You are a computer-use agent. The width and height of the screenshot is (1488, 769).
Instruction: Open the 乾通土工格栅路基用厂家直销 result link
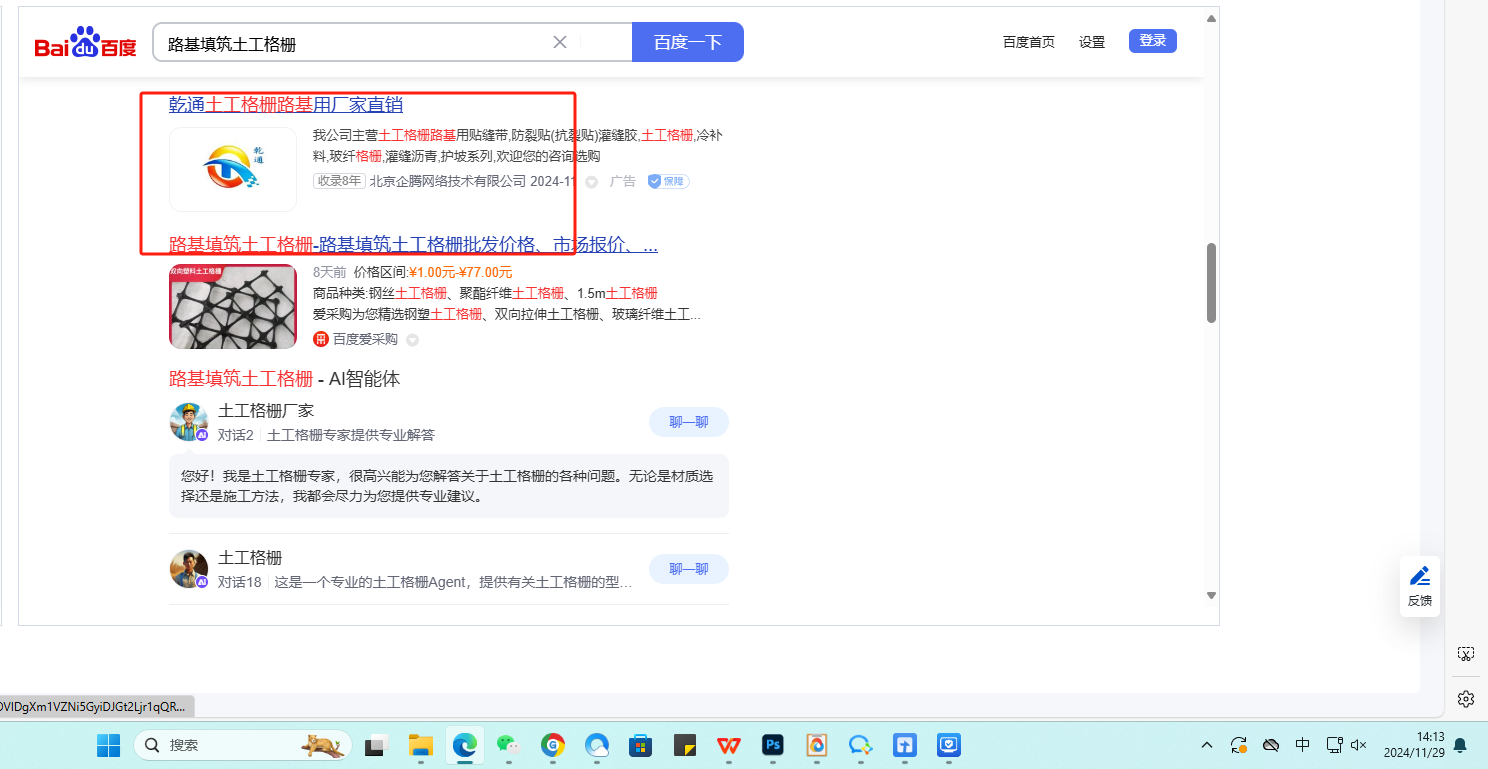(286, 105)
